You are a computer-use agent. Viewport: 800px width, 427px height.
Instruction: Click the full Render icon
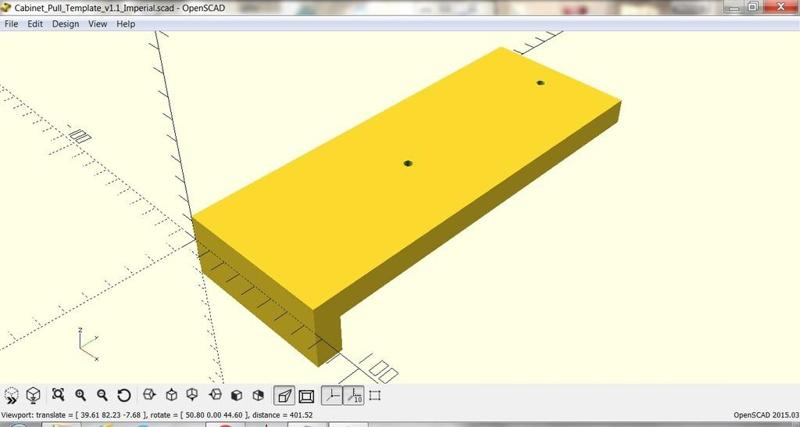tap(33, 395)
